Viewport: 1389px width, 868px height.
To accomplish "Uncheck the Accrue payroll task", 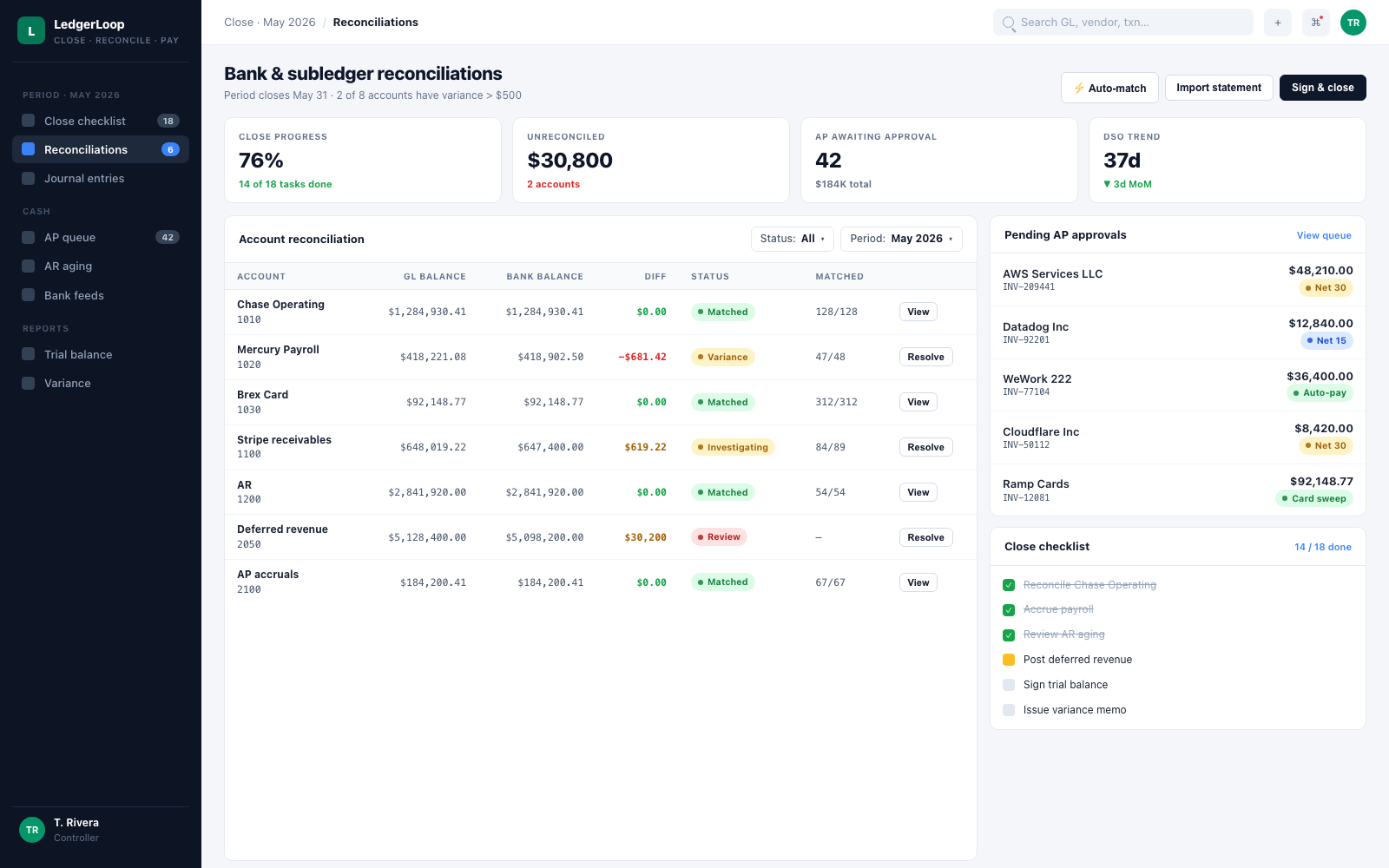I will coord(1009,610).
